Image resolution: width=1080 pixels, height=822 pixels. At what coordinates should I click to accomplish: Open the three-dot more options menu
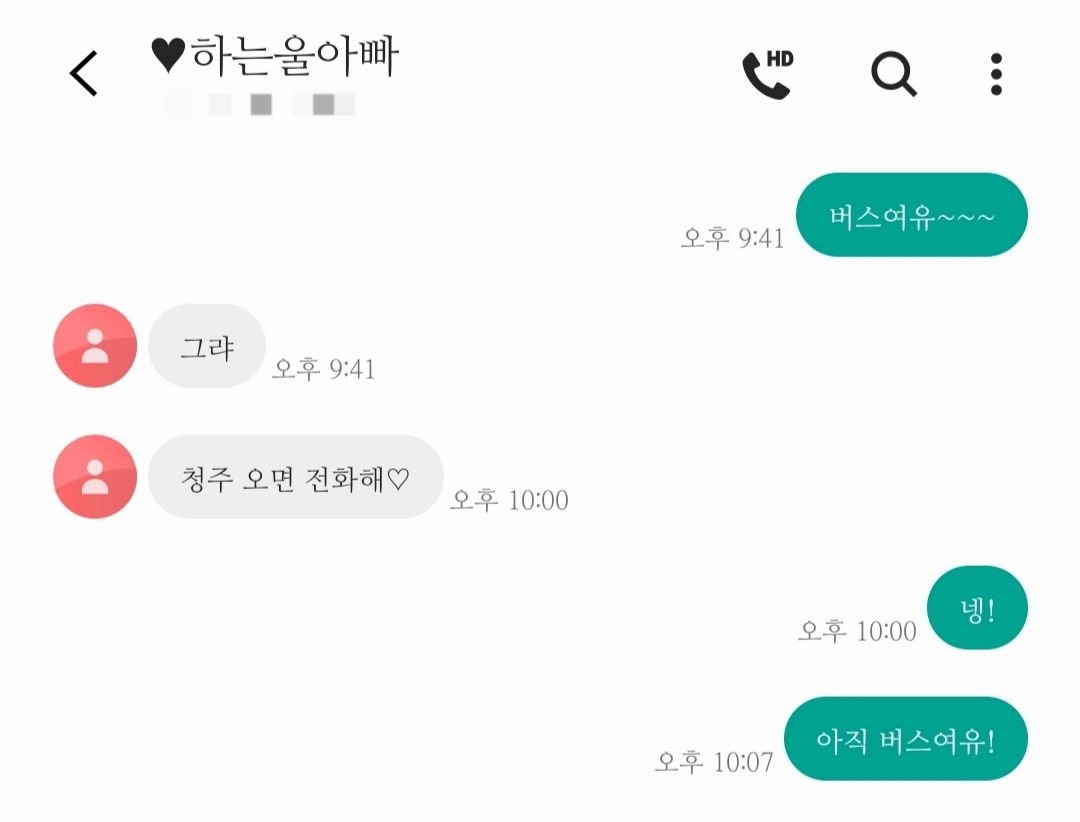[x=996, y=74]
